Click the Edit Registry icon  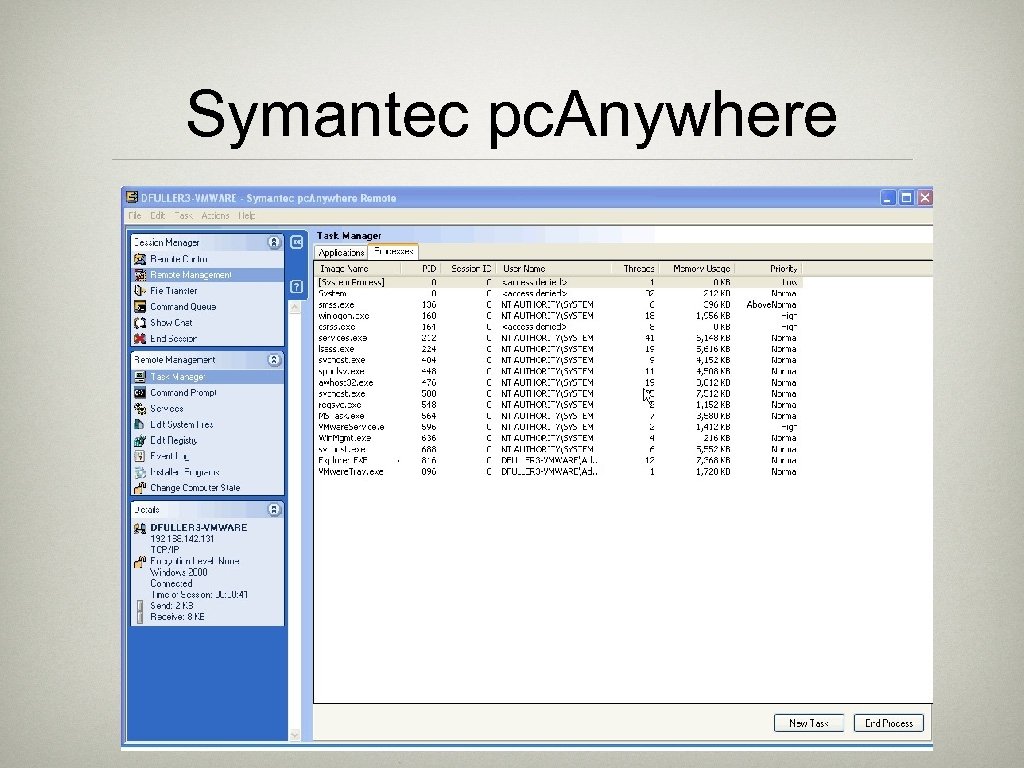click(140, 440)
